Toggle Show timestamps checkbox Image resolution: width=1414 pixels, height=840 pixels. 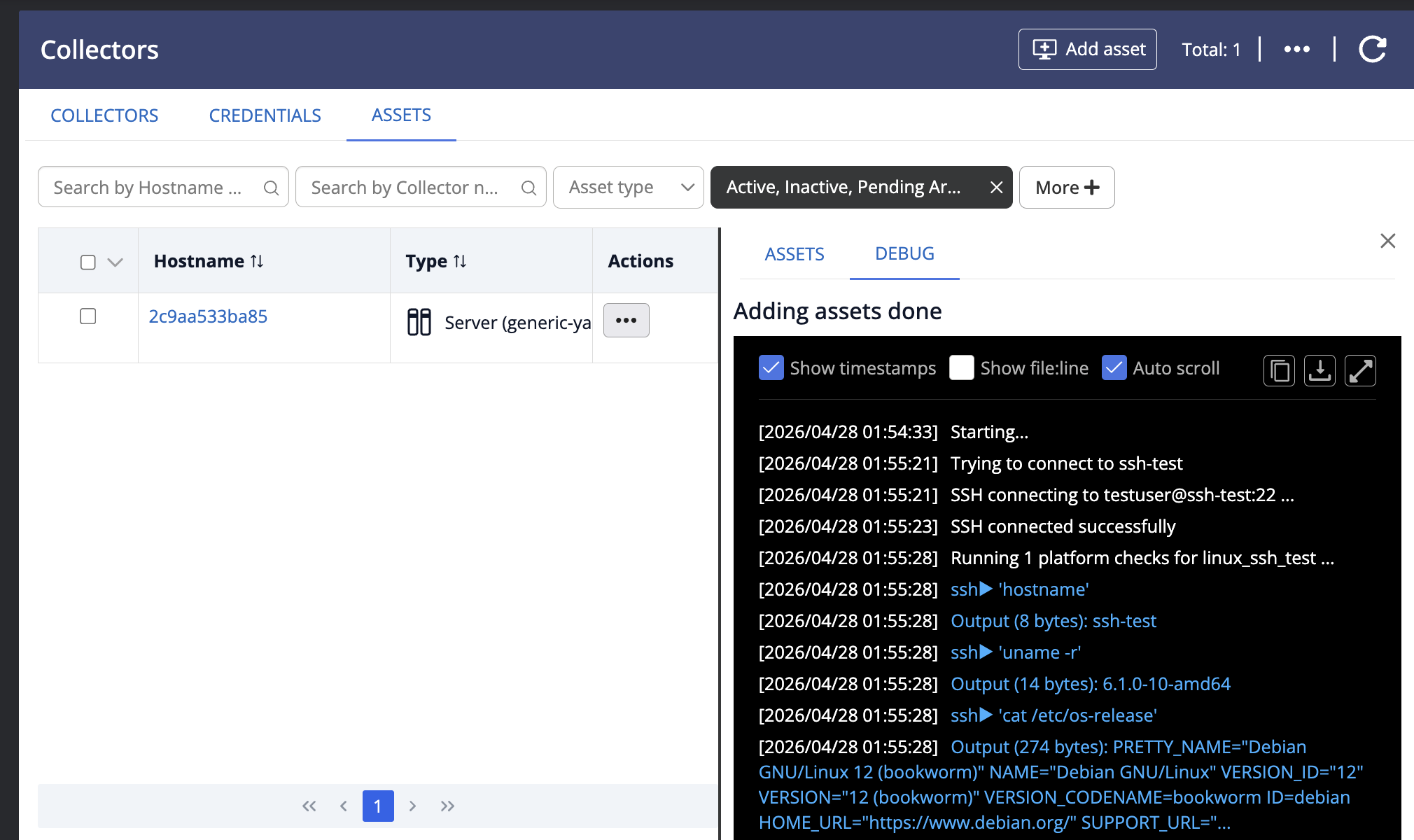click(771, 367)
